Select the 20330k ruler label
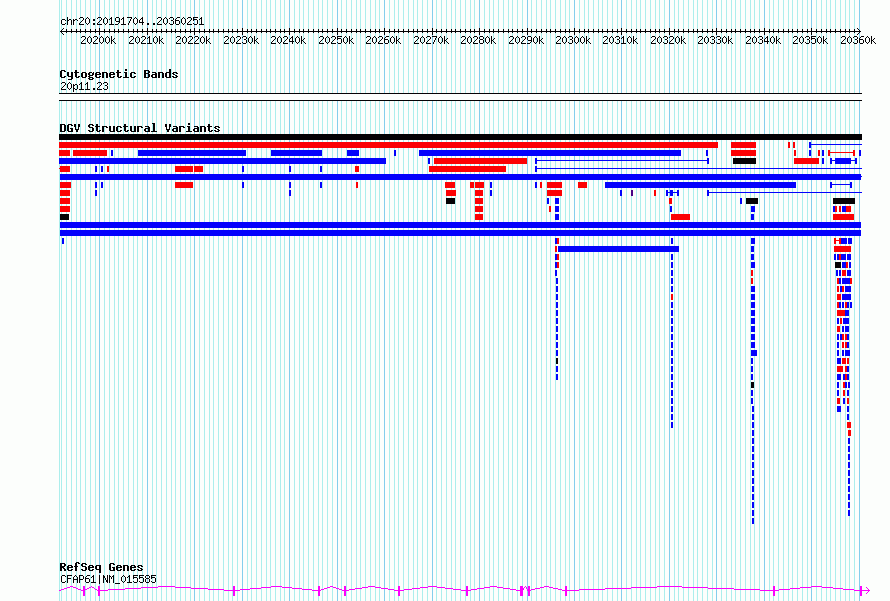 715,40
